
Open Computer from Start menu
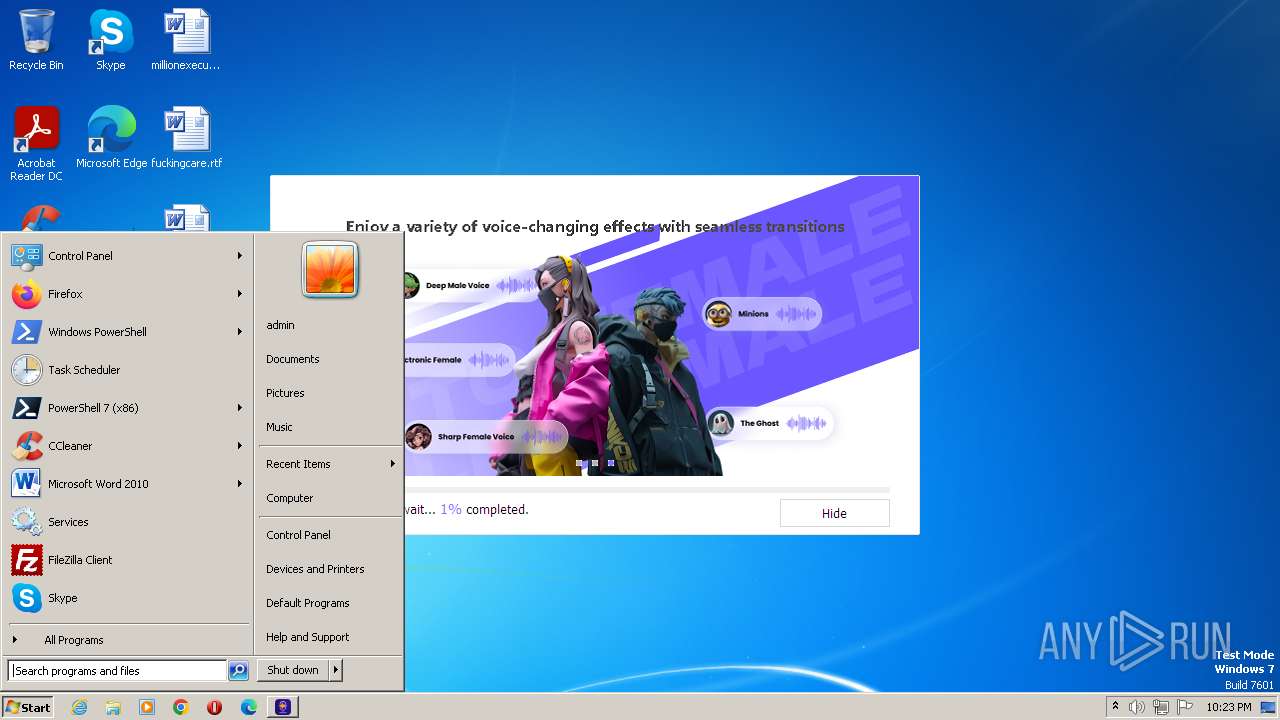click(x=330, y=498)
